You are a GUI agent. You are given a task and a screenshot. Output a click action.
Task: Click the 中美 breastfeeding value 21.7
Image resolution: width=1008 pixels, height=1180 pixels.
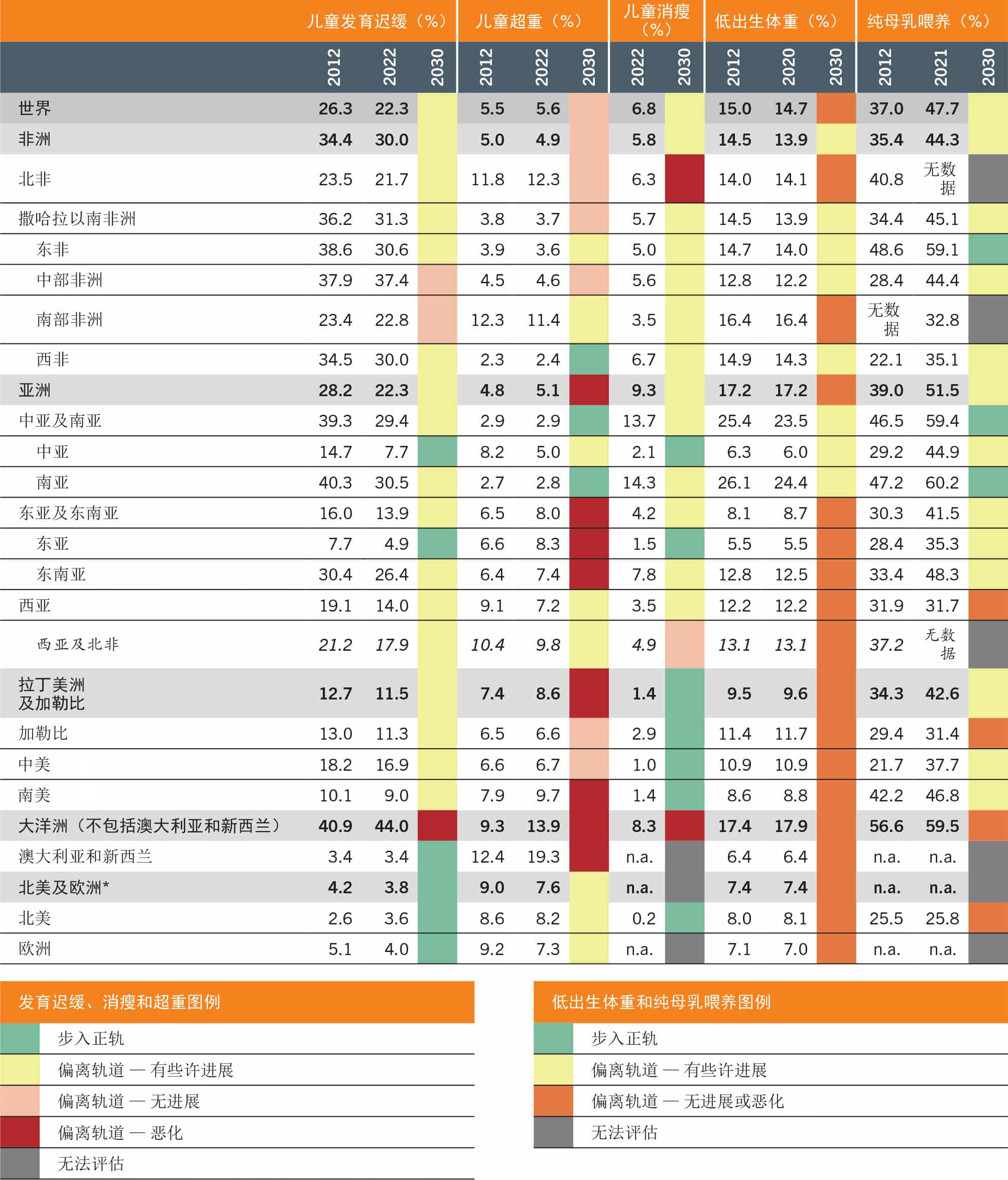[x=886, y=764]
